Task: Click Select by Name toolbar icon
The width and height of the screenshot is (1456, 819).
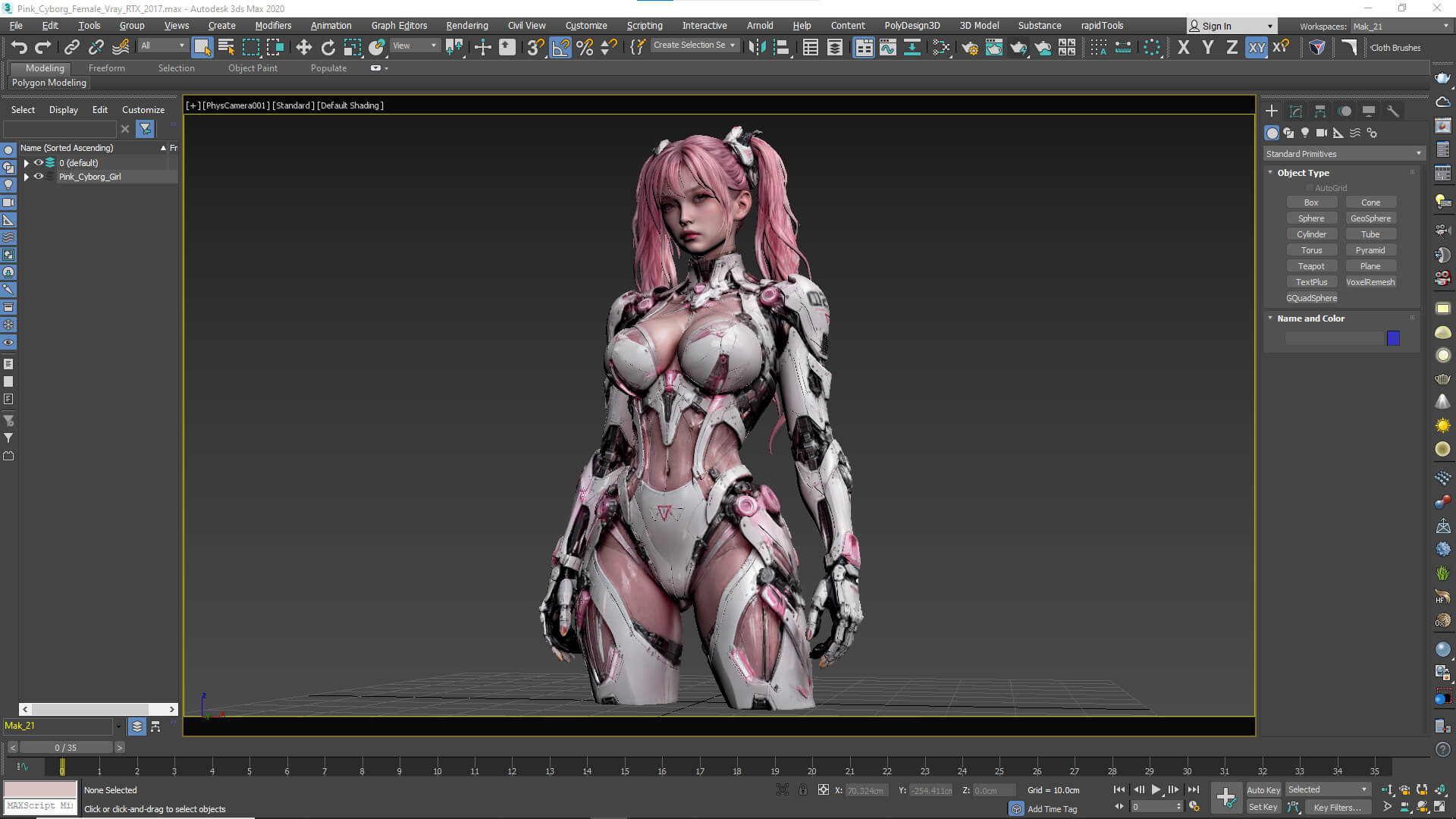Action: pos(226,48)
